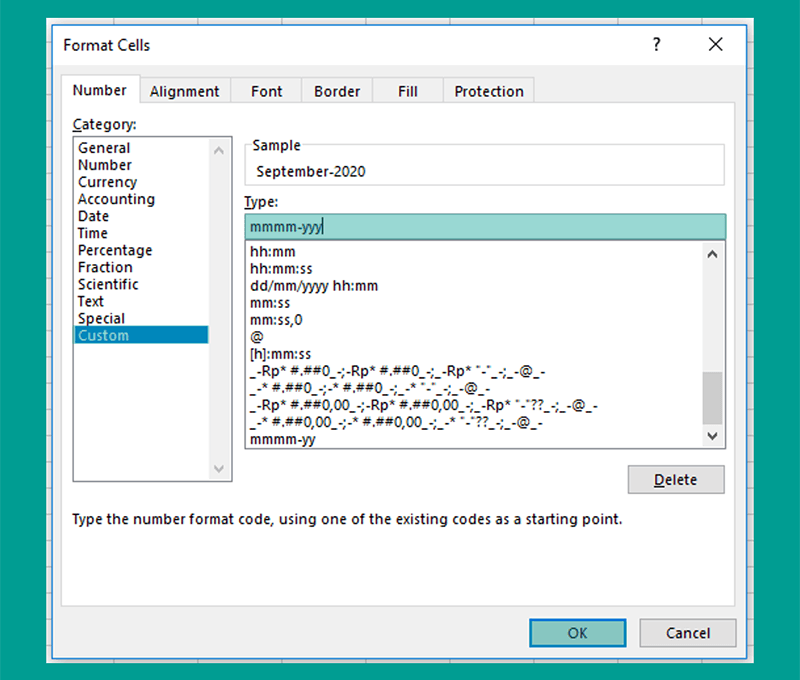Screen dimensions: 800x680
Task: Open the Border tab
Action: 337,91
